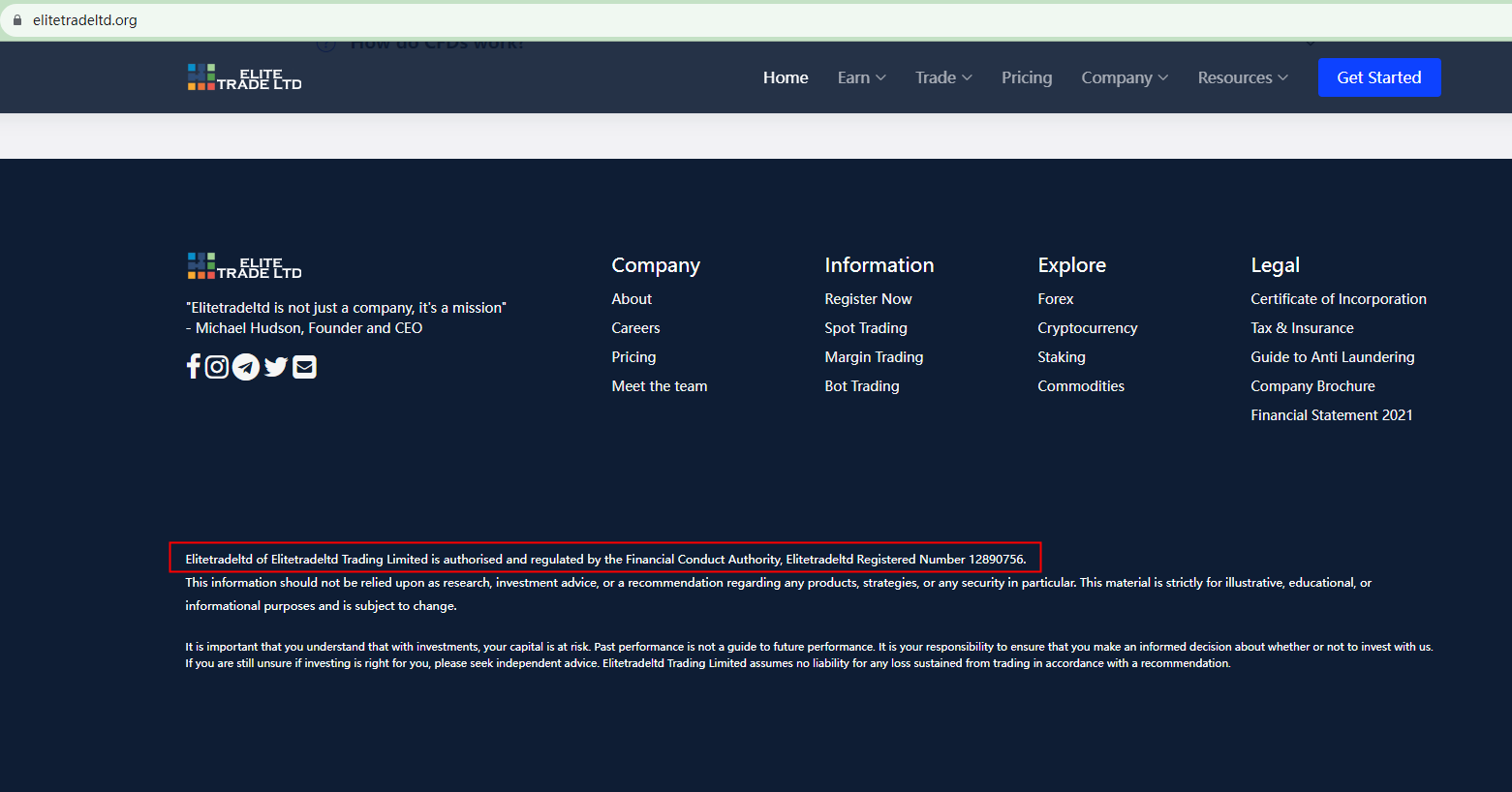1512x792 pixels.
Task: Go to the Home menu item
Action: coord(786,77)
